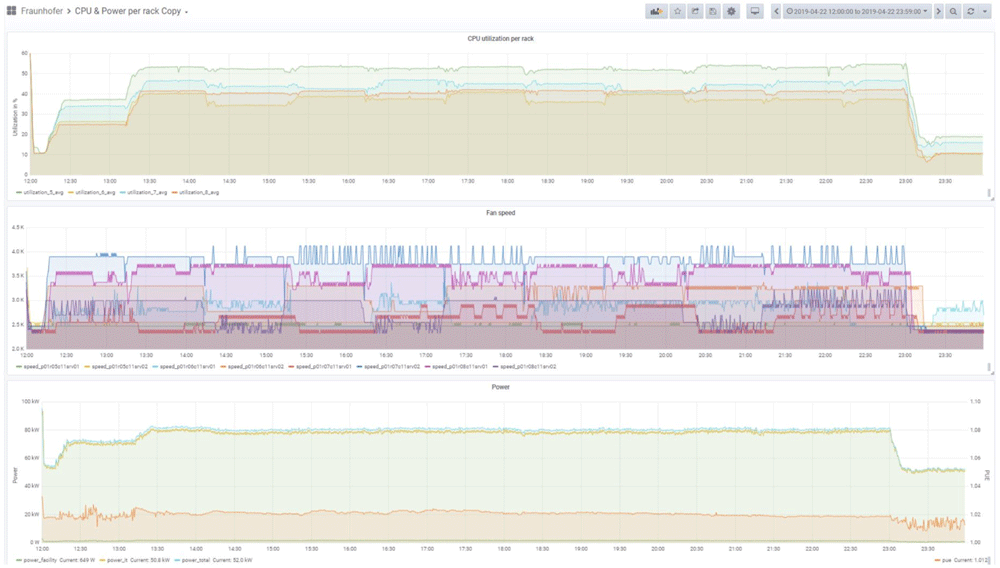The width and height of the screenshot is (1000, 568).
Task: Open the time range picker 2019-04-22
Action: point(857,11)
